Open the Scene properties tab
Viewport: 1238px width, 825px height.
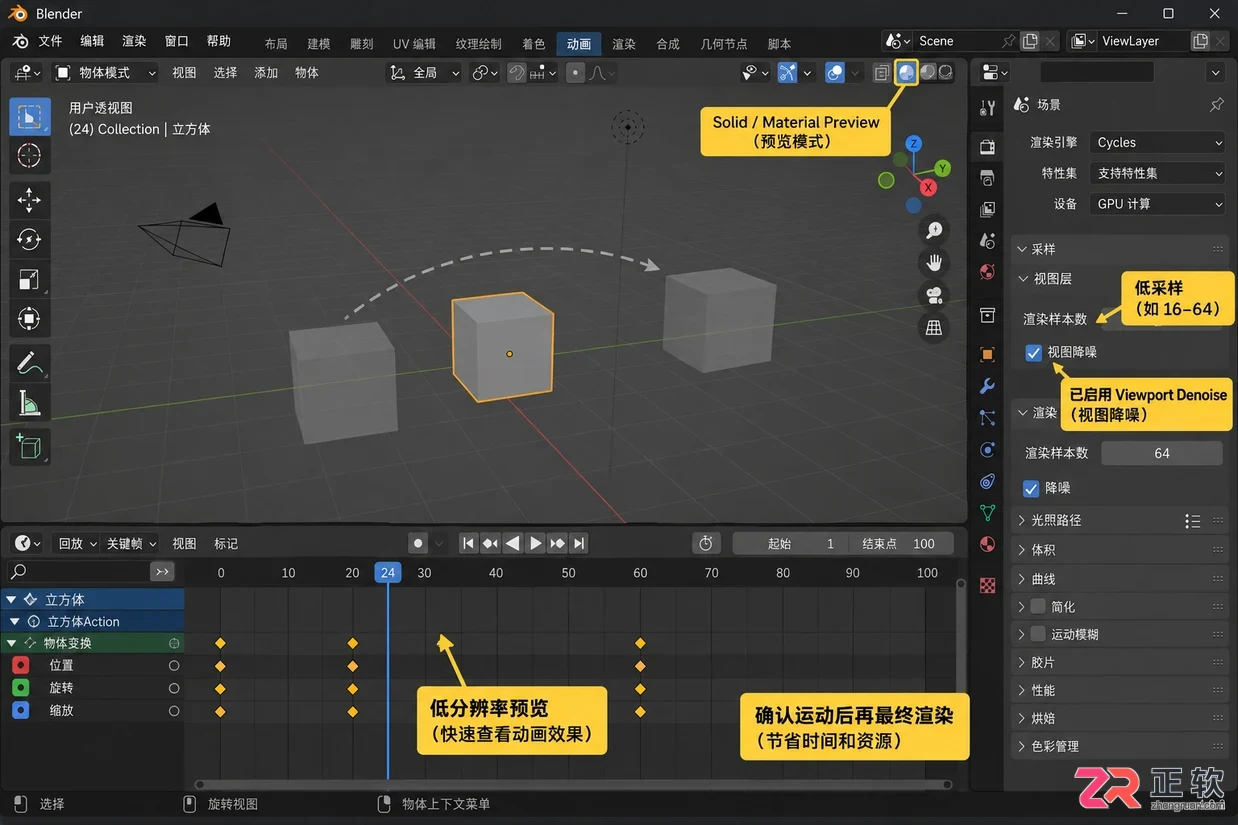click(x=987, y=241)
